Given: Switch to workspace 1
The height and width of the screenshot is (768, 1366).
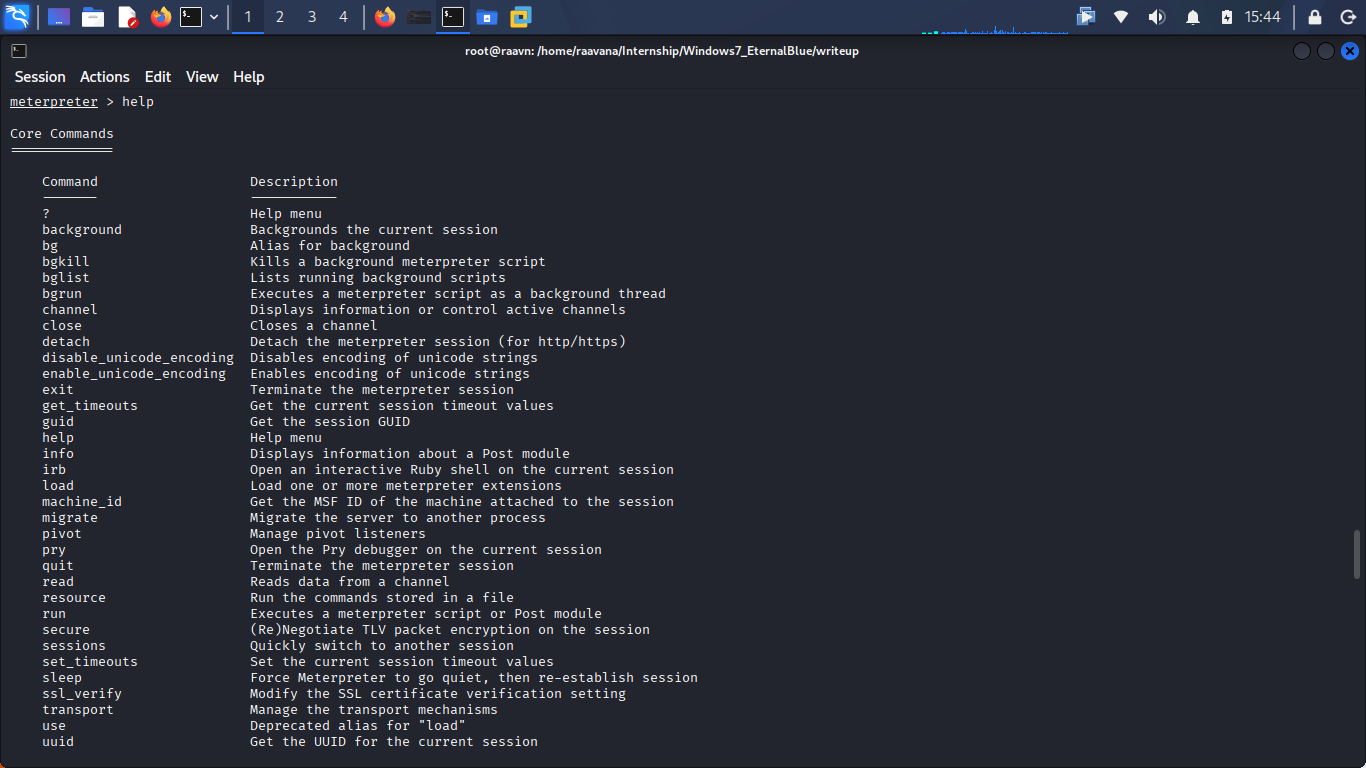Looking at the screenshot, I should [248, 17].
